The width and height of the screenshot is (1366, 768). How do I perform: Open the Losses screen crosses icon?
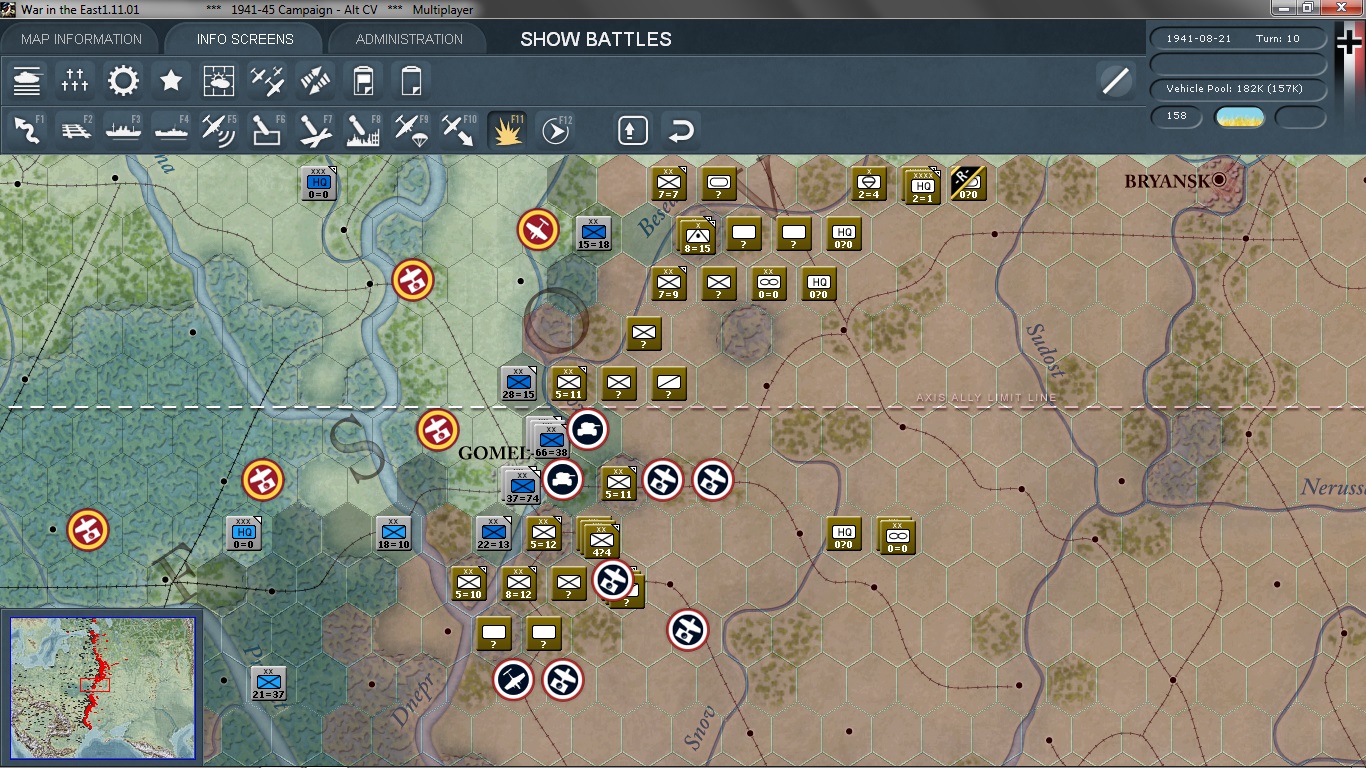[75, 80]
